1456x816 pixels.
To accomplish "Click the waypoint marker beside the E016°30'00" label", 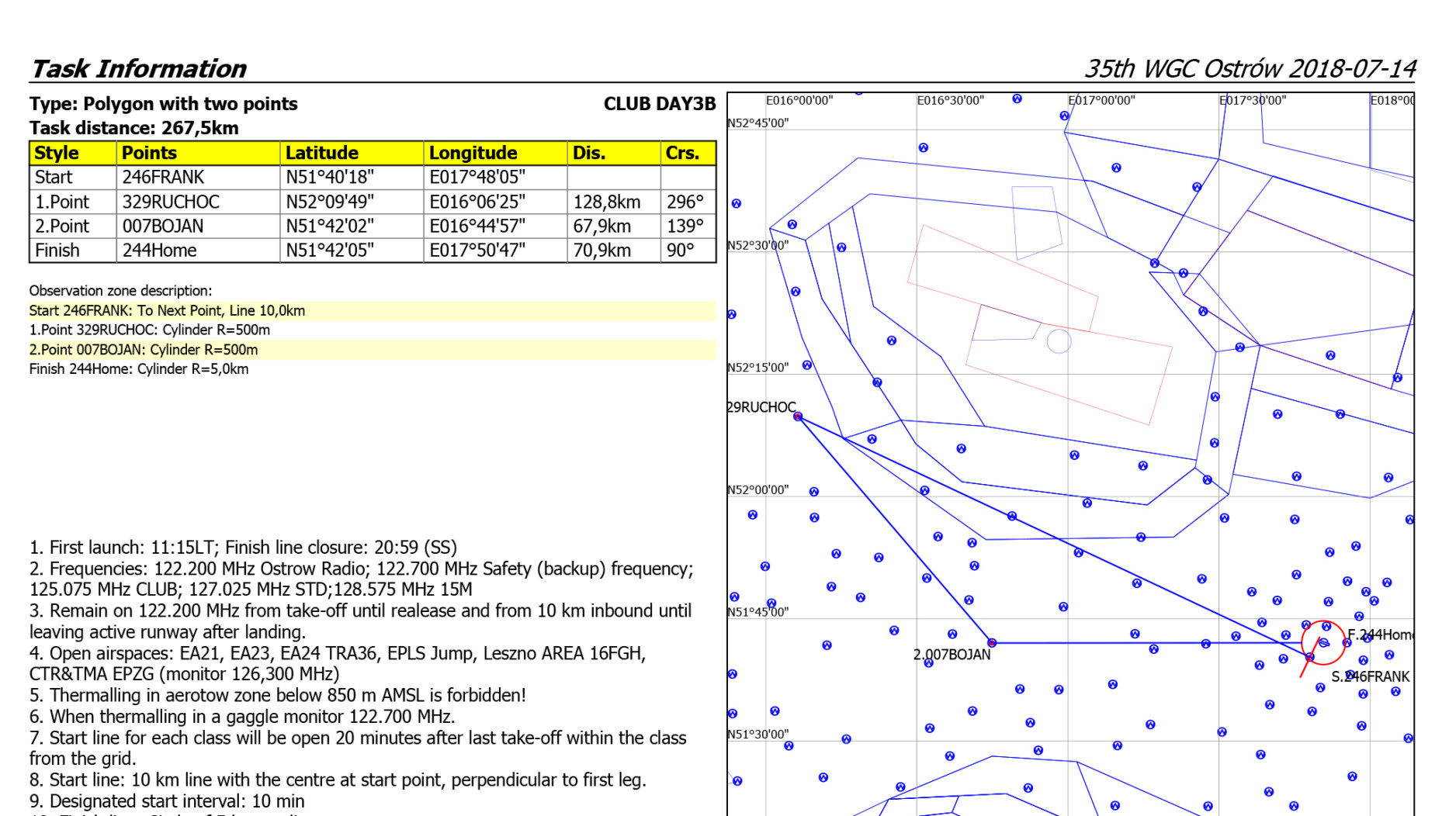I will tap(1017, 99).
